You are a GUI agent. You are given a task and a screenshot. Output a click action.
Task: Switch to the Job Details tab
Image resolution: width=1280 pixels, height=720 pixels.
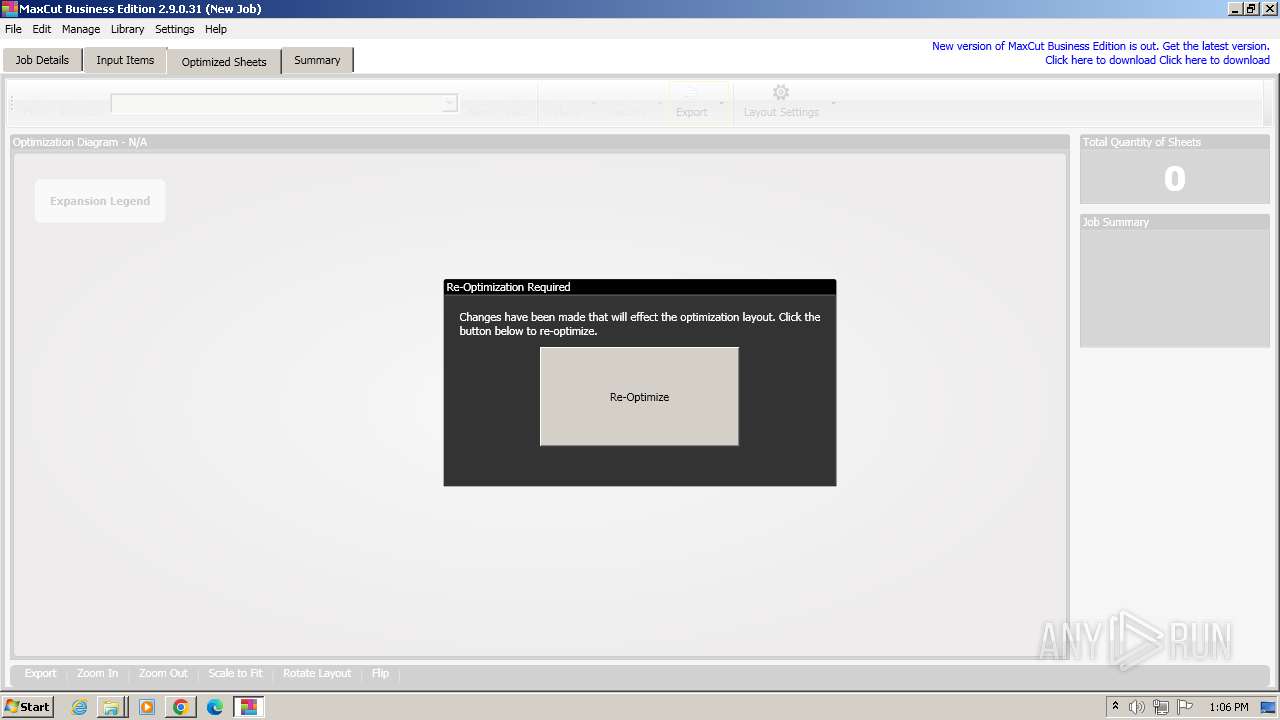click(42, 60)
